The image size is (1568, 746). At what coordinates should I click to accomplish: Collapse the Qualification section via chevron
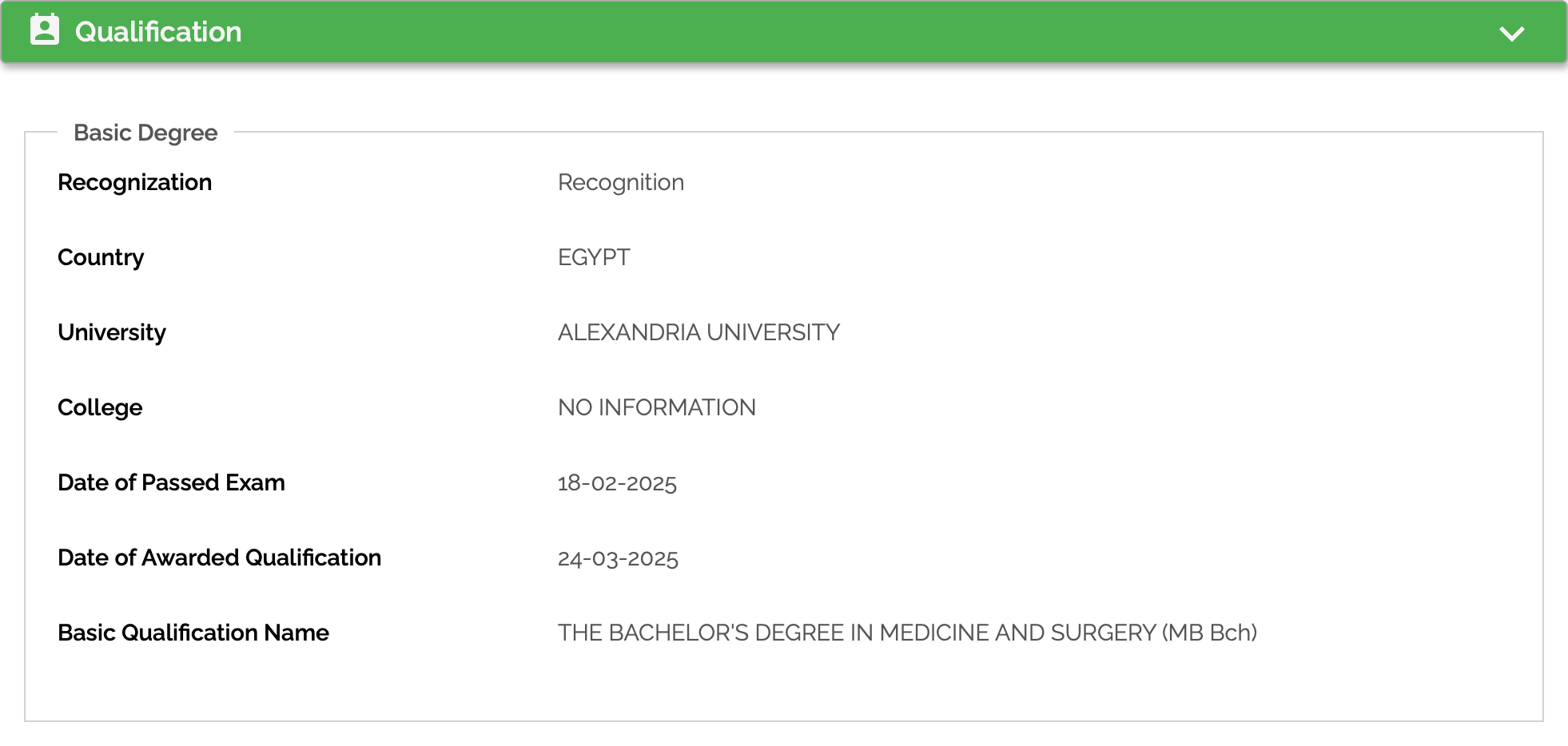tap(1513, 33)
